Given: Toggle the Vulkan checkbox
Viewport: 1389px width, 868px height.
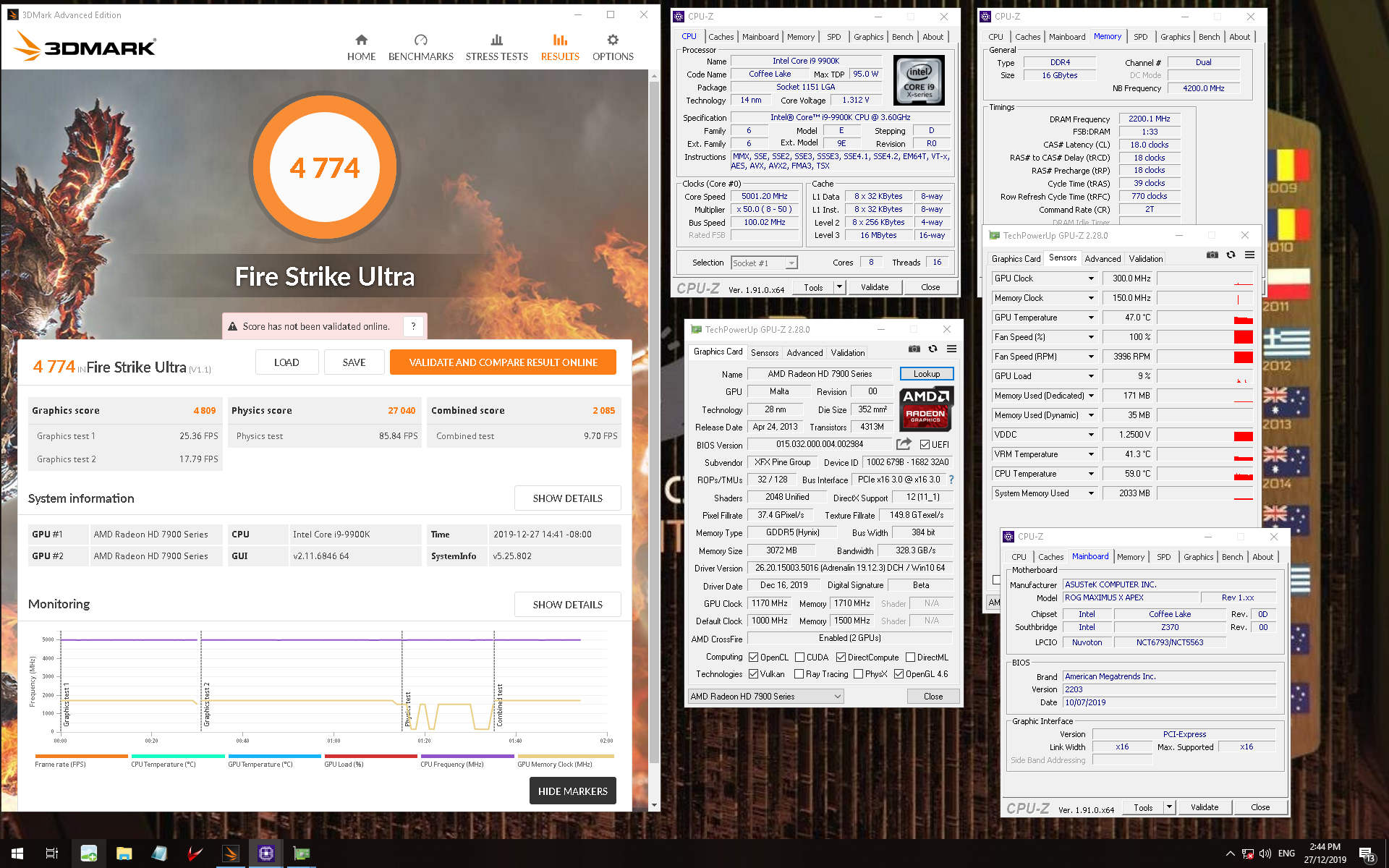Looking at the screenshot, I should click(754, 674).
